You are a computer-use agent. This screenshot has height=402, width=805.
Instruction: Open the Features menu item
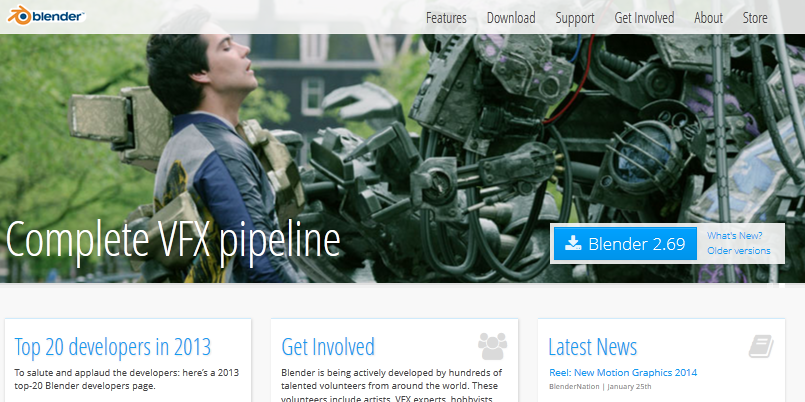click(x=446, y=18)
